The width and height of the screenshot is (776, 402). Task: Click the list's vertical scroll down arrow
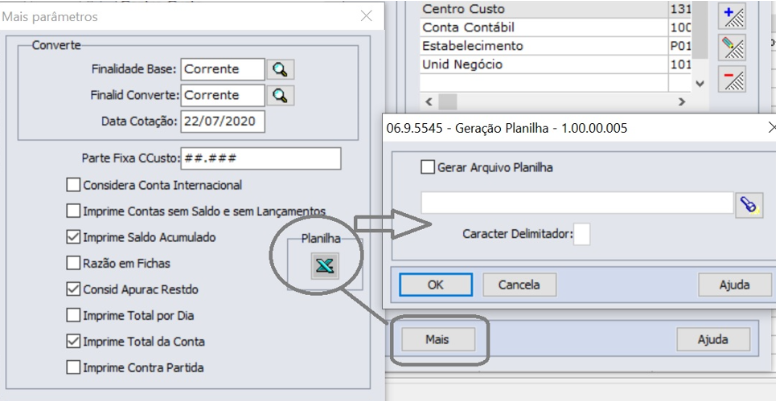click(x=700, y=84)
